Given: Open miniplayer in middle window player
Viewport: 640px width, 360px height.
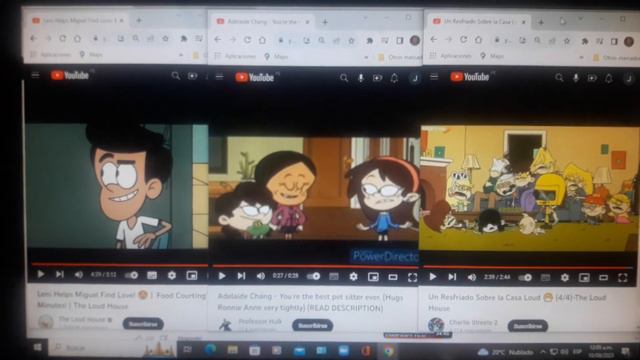Looking at the screenshot, I should (373, 277).
